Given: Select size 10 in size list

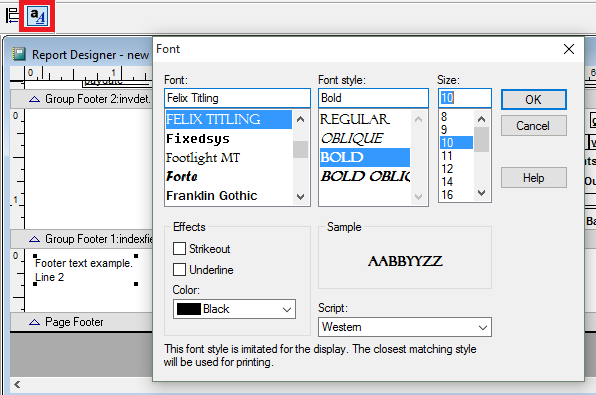Looking at the screenshot, I should tap(456, 143).
